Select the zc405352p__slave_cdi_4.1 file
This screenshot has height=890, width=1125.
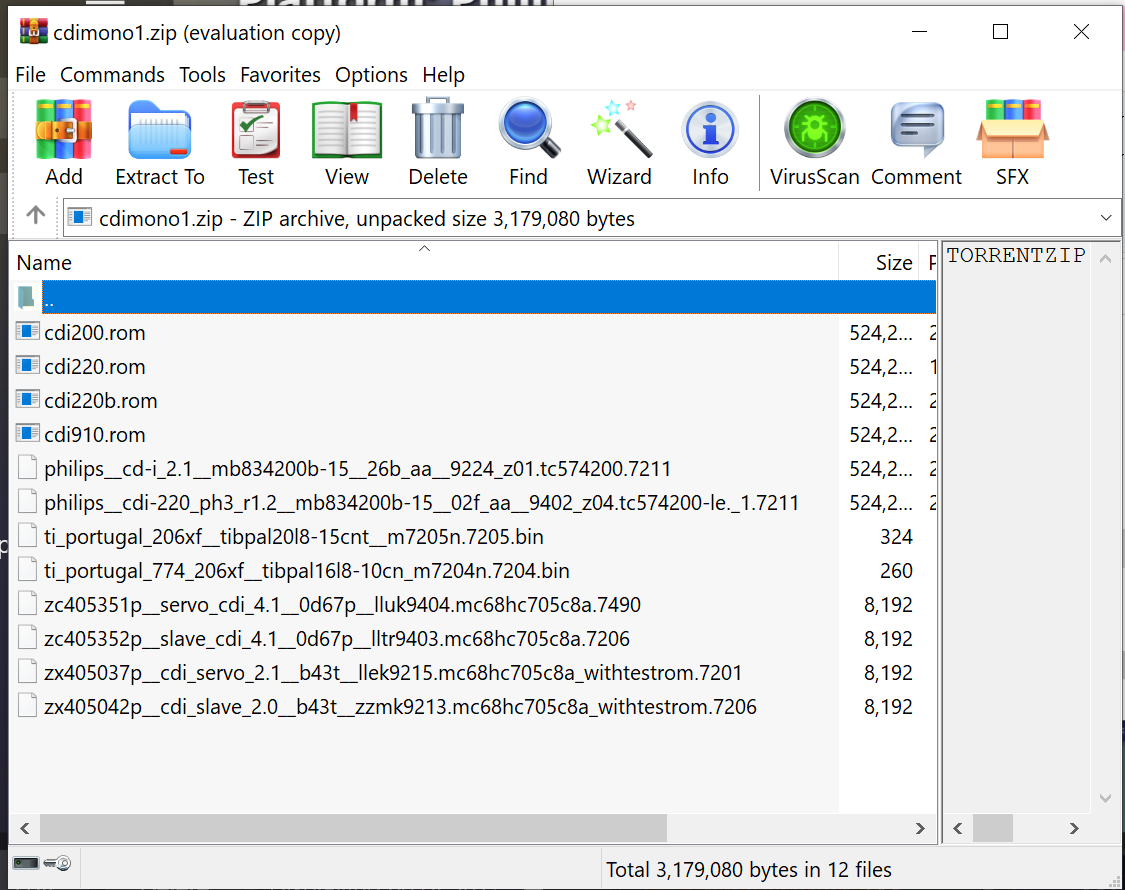pyautogui.click(x=336, y=639)
